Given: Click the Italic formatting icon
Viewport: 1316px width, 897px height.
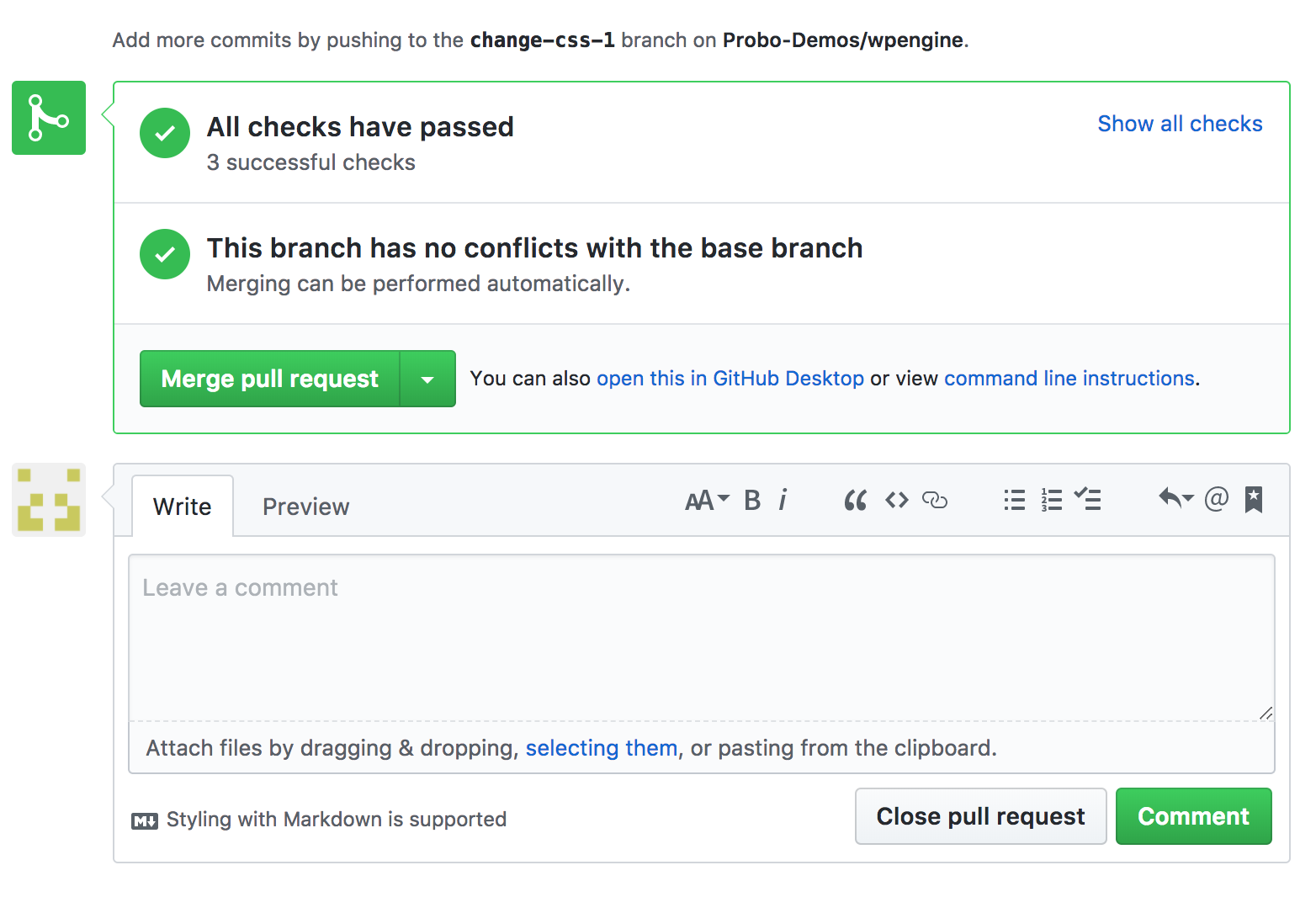Looking at the screenshot, I should [783, 501].
